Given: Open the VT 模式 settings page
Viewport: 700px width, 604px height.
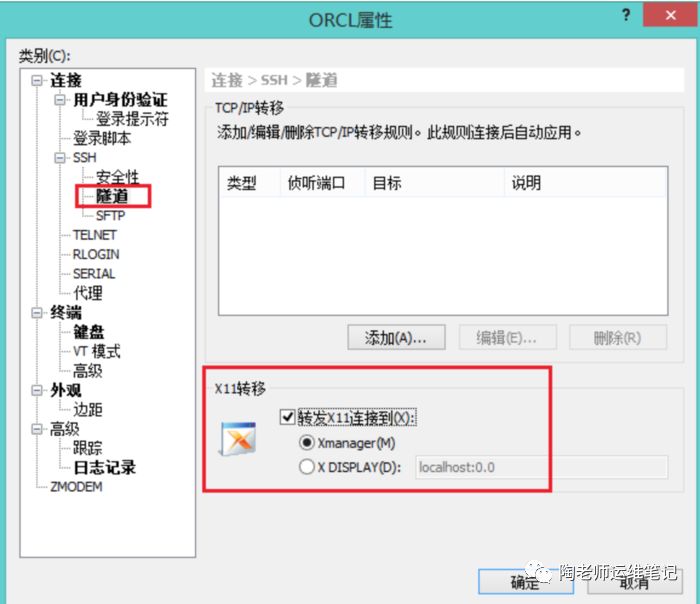Looking at the screenshot, I should point(97,351).
